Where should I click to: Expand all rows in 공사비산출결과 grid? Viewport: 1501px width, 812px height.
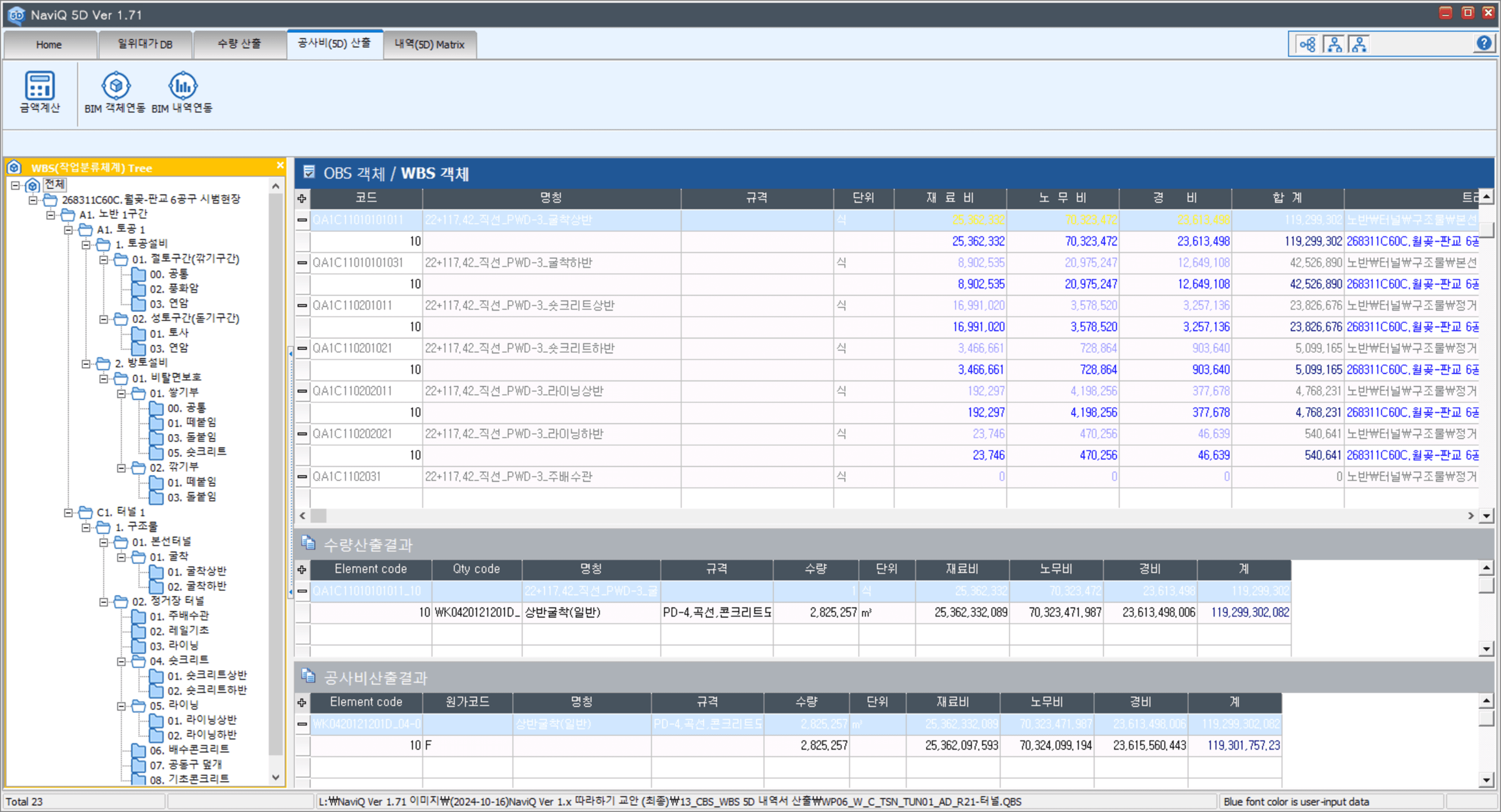[302, 702]
